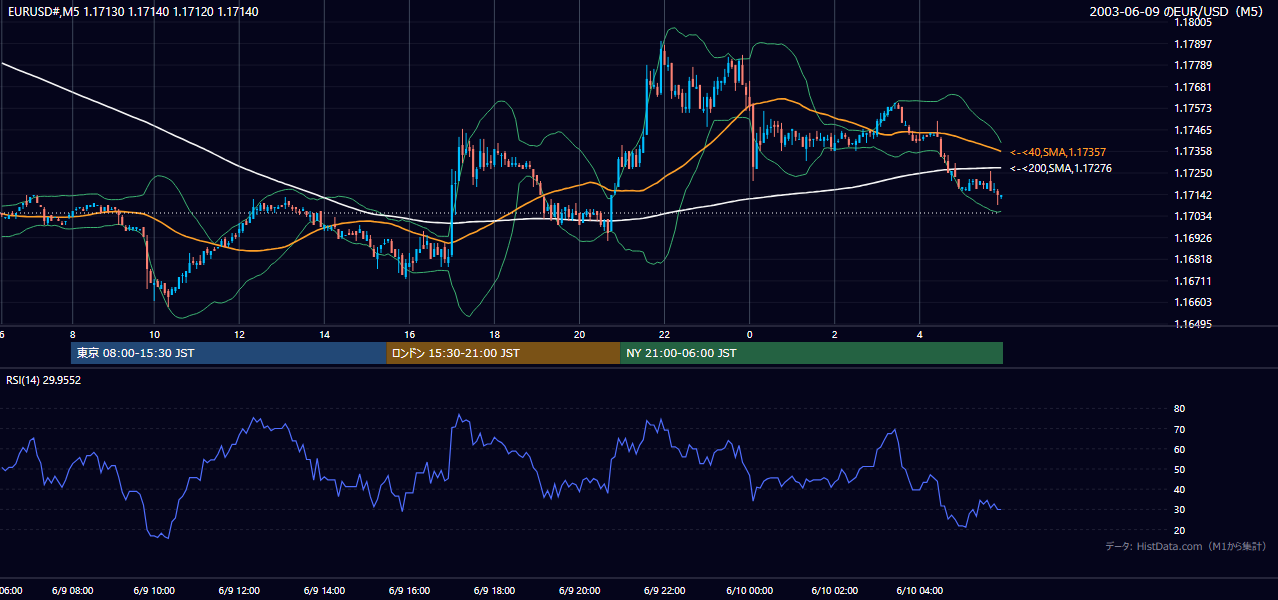Click hour label 12 under the price chart

click(x=239, y=334)
